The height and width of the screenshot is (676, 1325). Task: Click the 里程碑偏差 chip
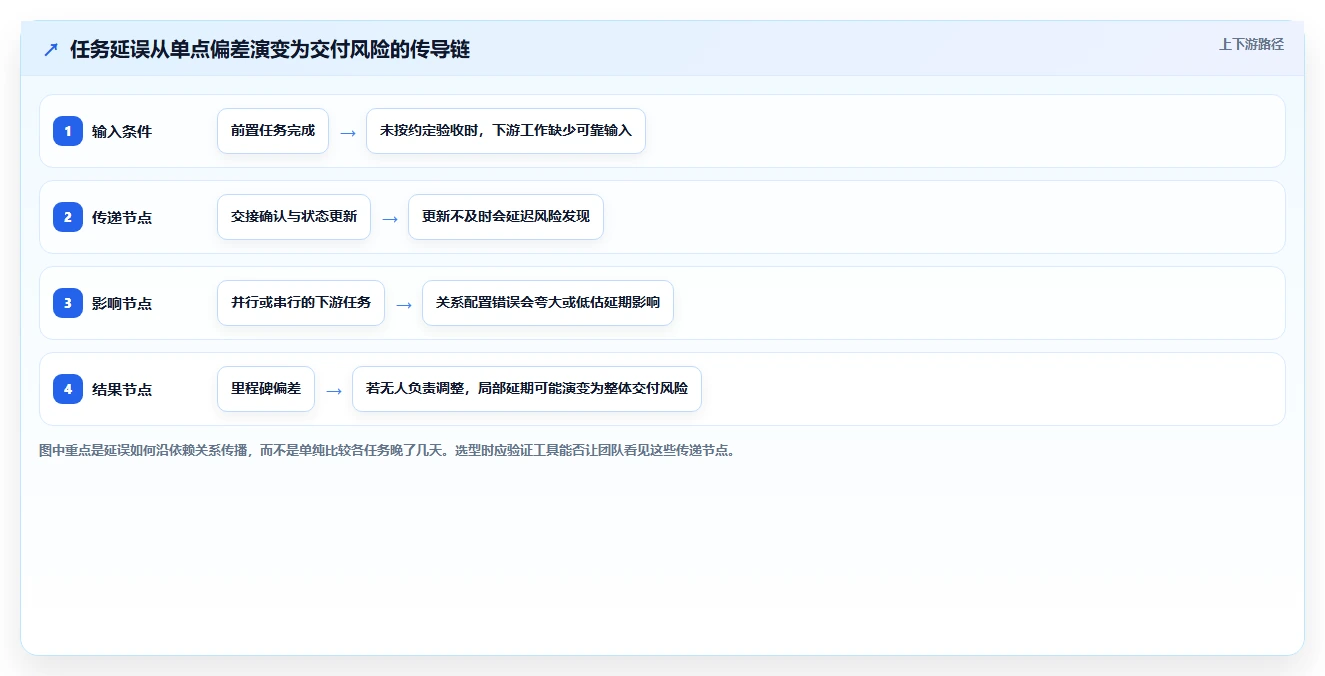coord(266,389)
